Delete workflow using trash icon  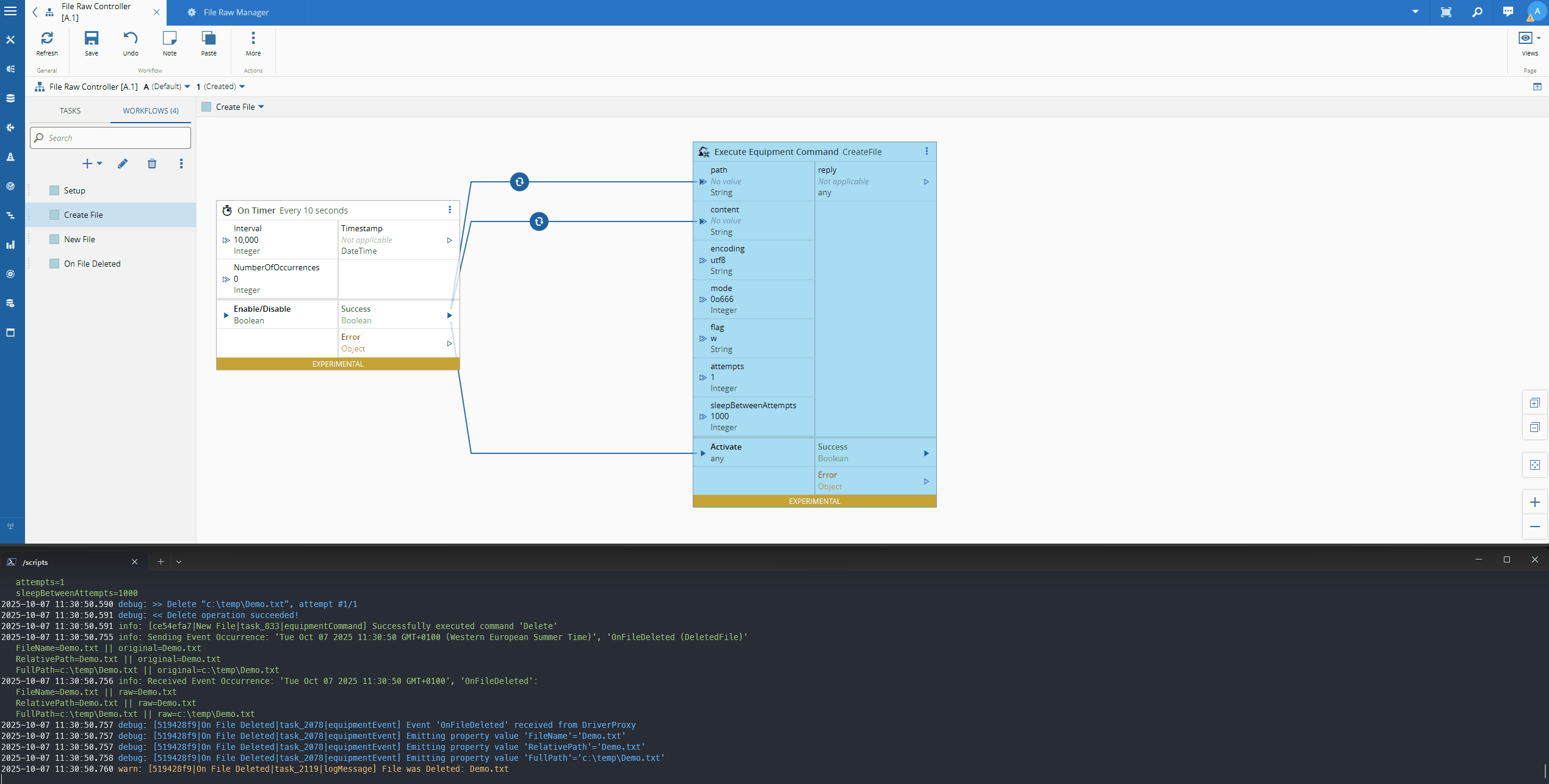tap(152, 164)
